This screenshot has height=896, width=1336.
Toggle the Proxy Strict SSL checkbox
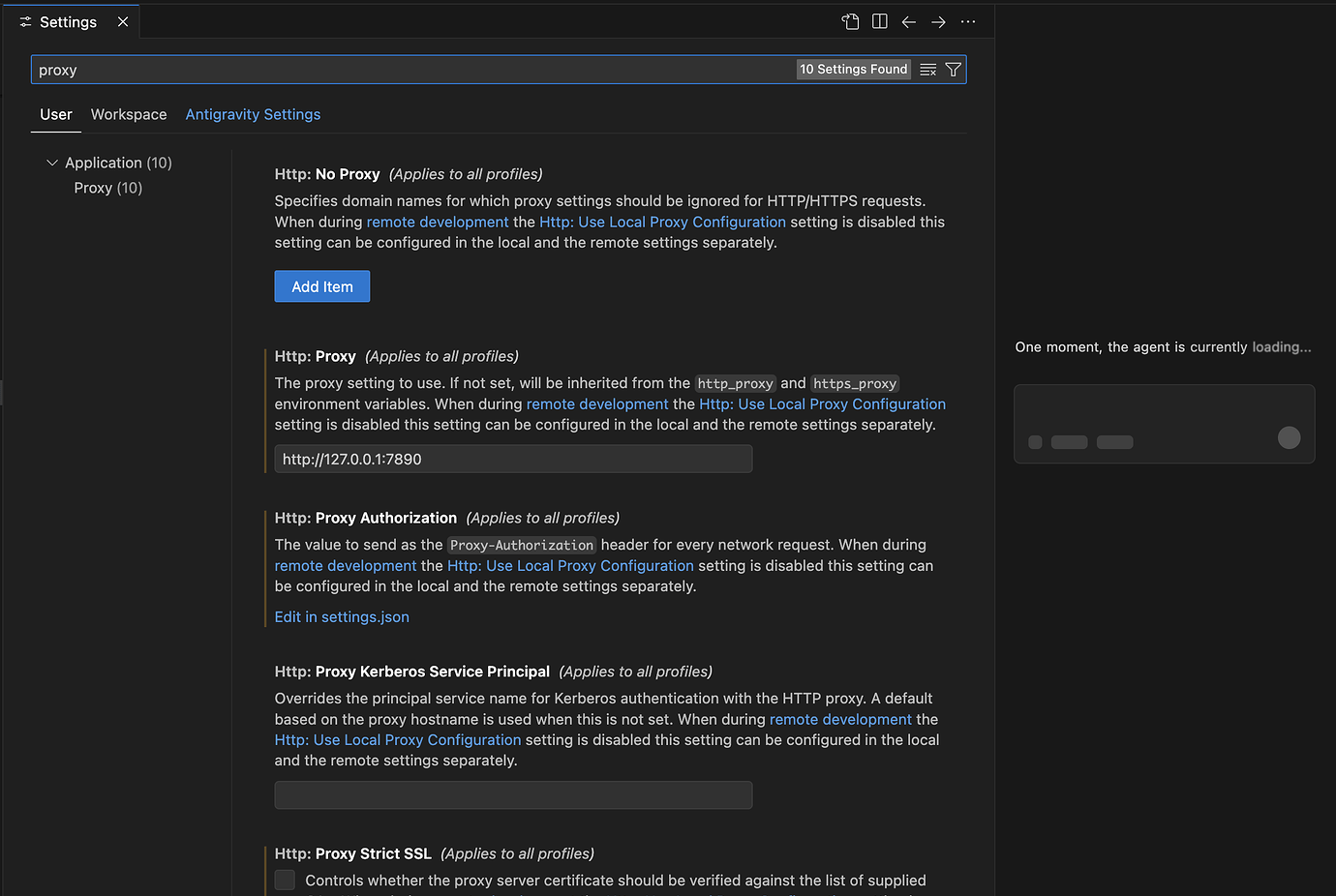[285, 880]
